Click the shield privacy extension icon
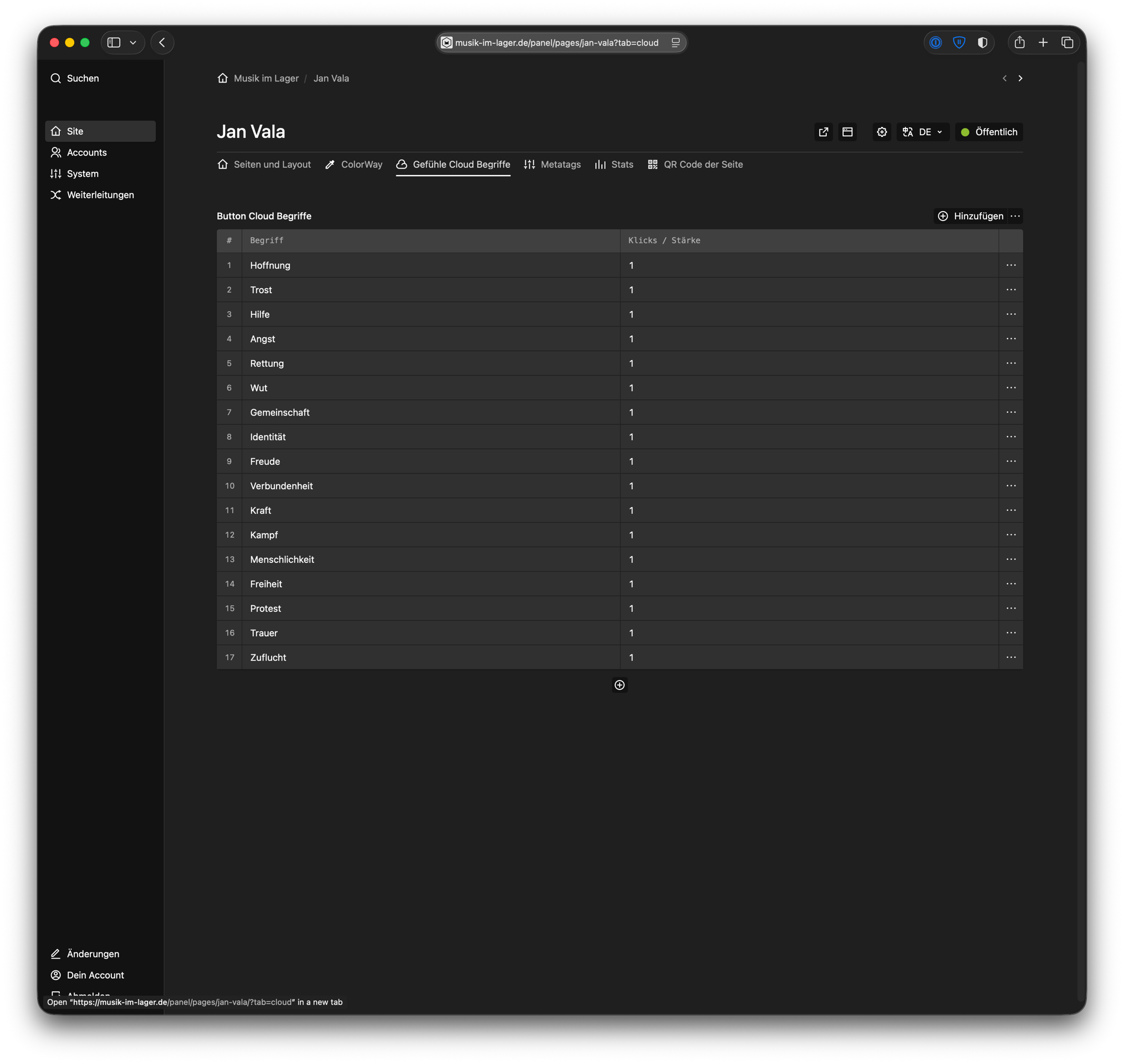Screen dimensions: 1124x1064 coord(958,43)
